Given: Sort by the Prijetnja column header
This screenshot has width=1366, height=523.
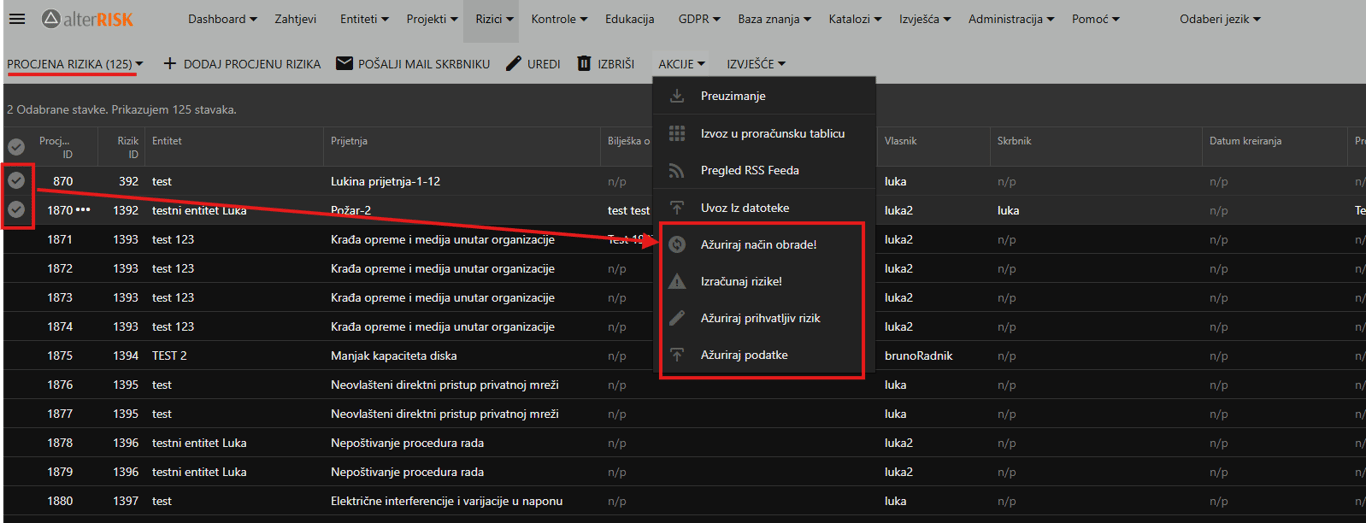Looking at the screenshot, I should click(350, 141).
